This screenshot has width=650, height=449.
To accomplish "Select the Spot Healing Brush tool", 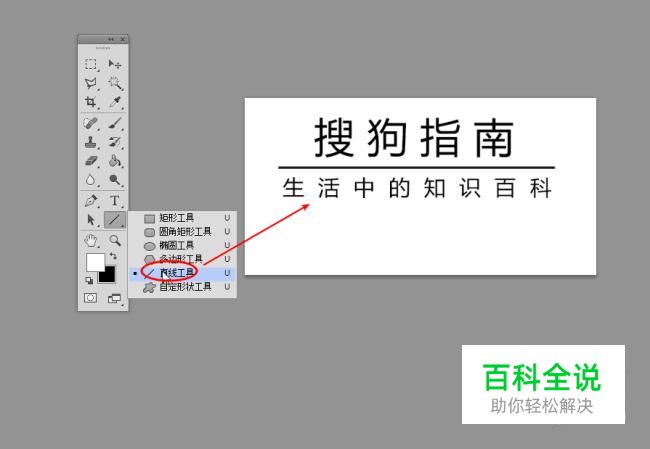I will [x=91, y=123].
